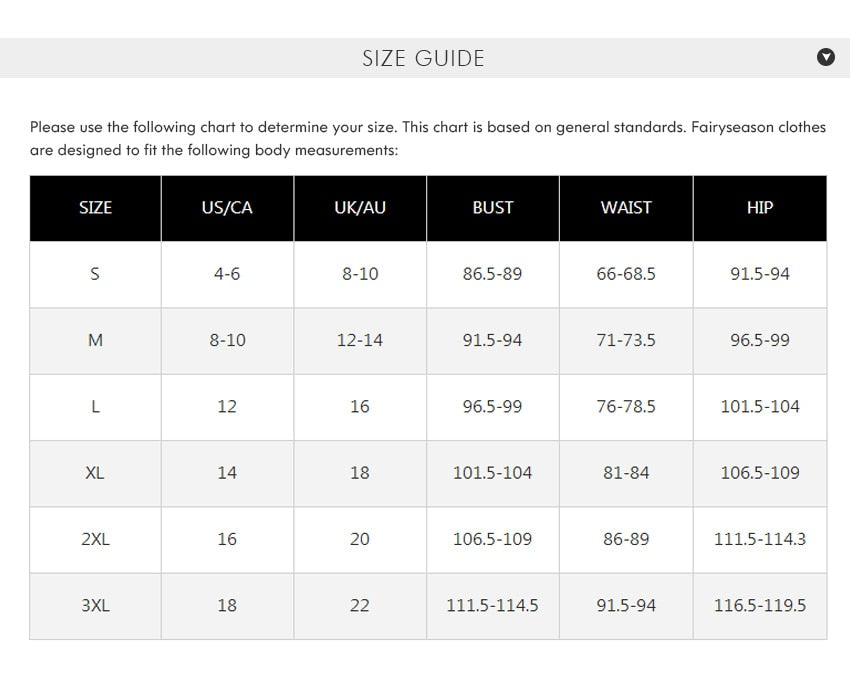Select the S size row label
The image size is (850, 673).
pyautogui.click(x=95, y=274)
